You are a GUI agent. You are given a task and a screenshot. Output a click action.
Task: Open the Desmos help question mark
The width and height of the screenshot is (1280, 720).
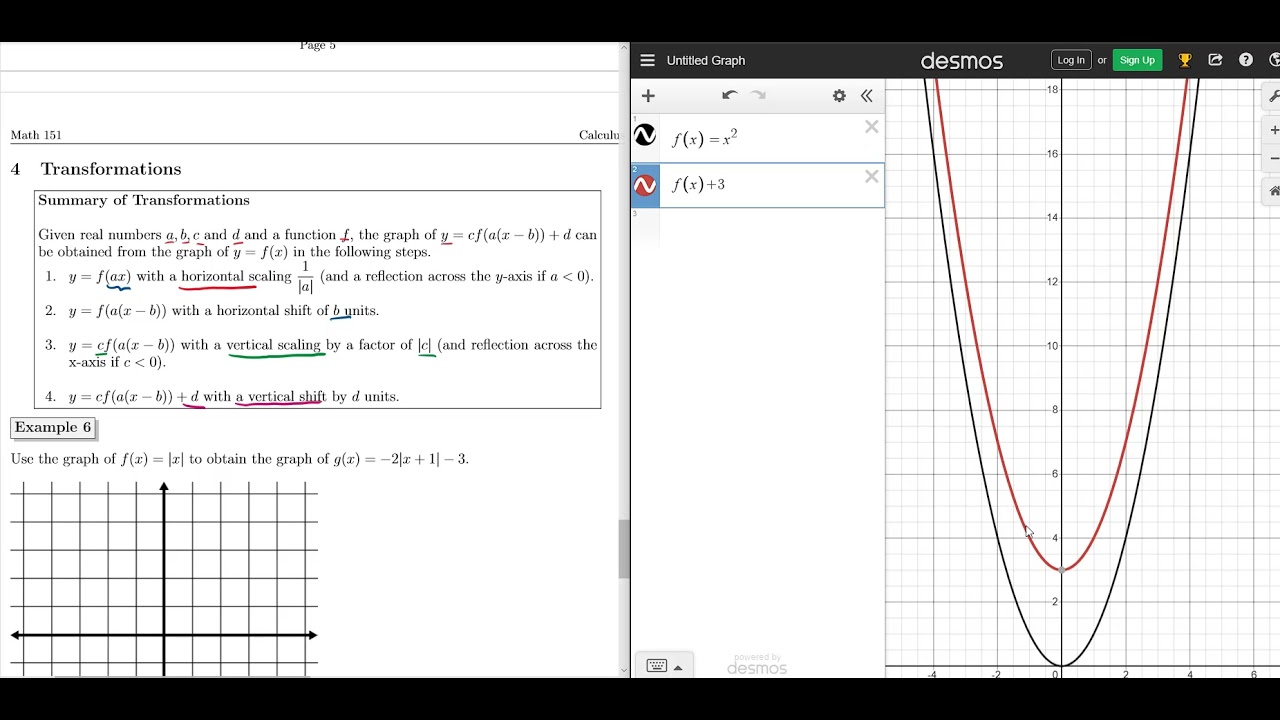click(x=1246, y=60)
